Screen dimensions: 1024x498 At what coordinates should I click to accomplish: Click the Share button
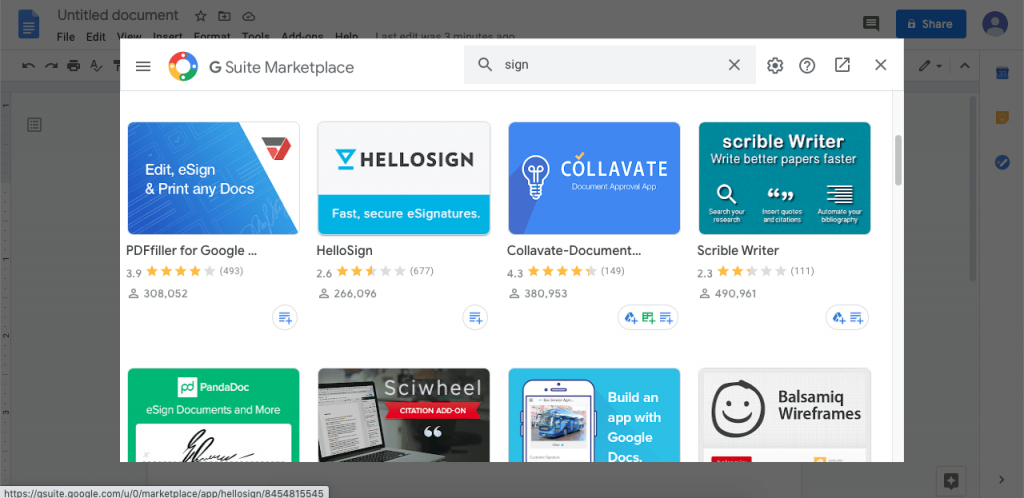click(931, 24)
